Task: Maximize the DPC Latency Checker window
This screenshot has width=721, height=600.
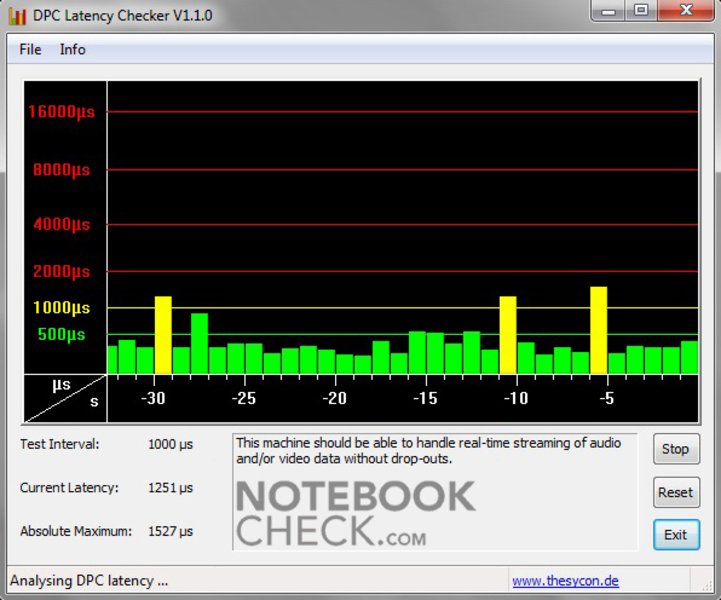Action: (641, 10)
